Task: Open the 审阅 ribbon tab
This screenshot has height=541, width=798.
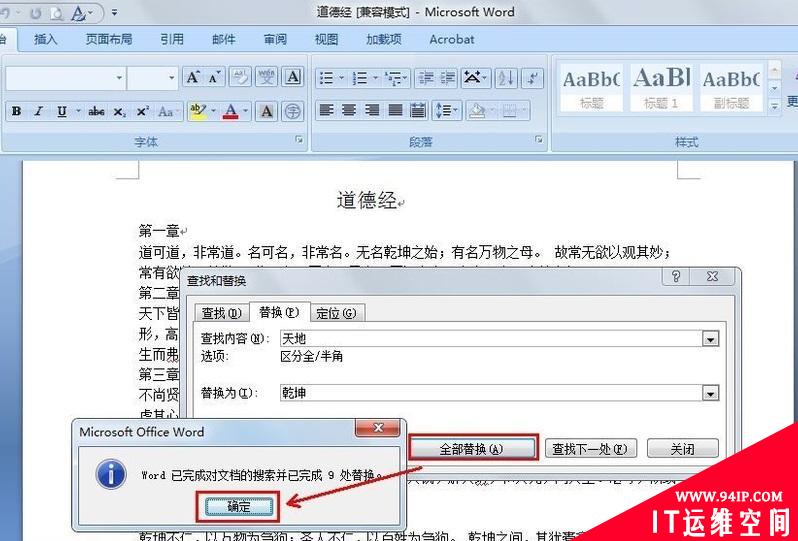Action: click(x=275, y=39)
